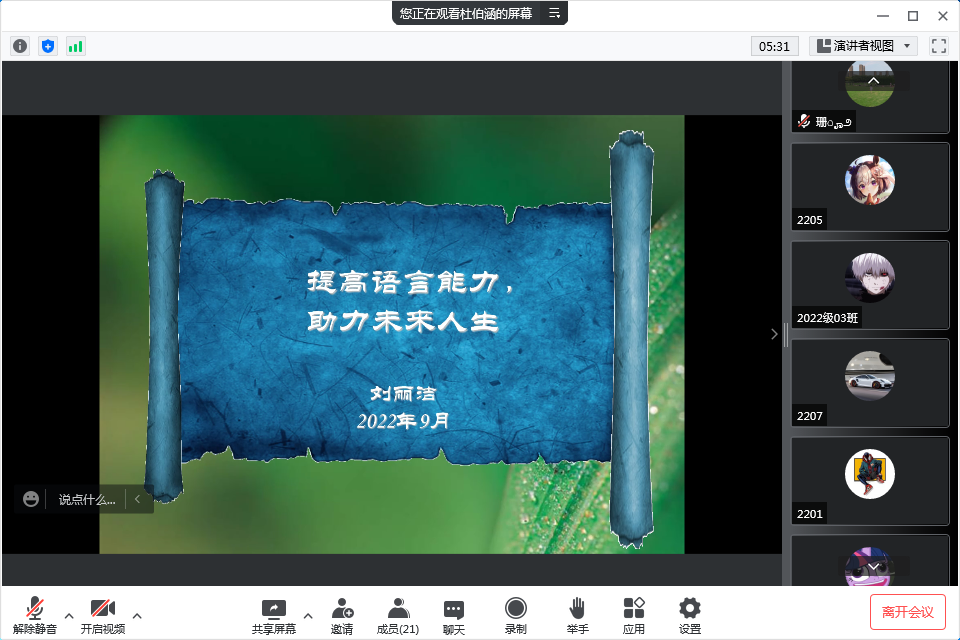
Task: Open the network signal status icon
Action: [x=76, y=46]
